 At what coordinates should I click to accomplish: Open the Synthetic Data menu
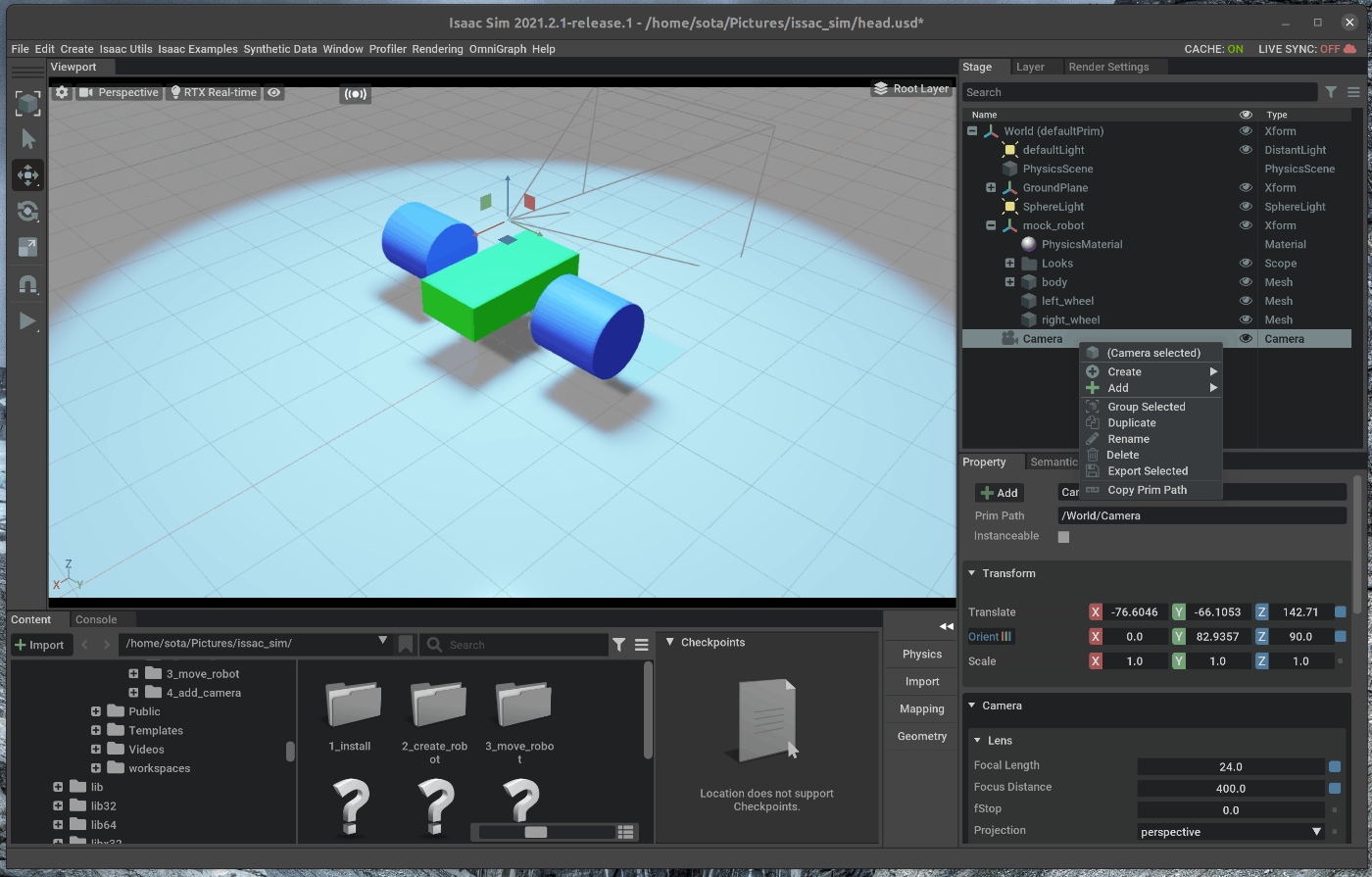coord(280,49)
